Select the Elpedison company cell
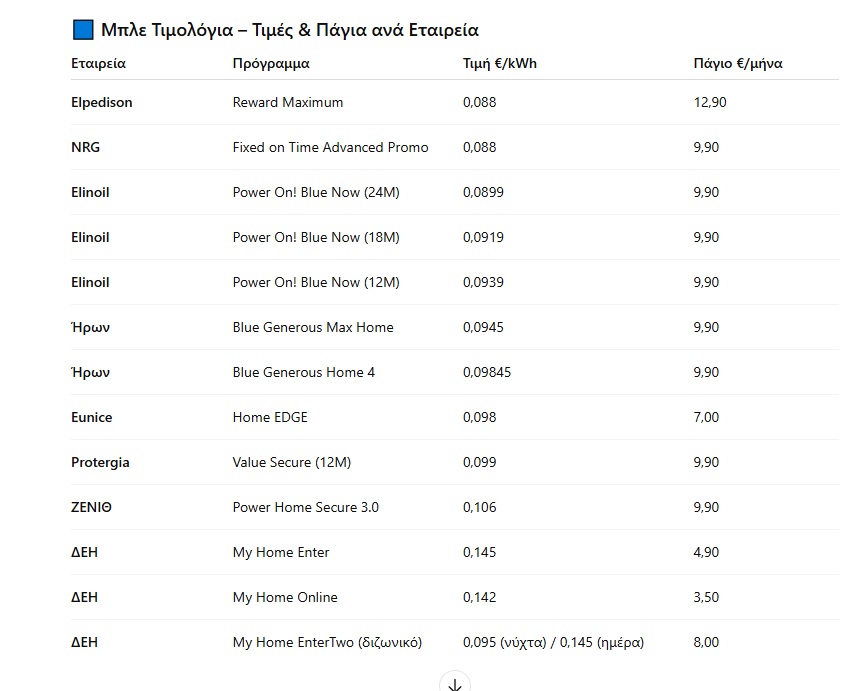Screen dimensions: 852x691 click(102, 103)
